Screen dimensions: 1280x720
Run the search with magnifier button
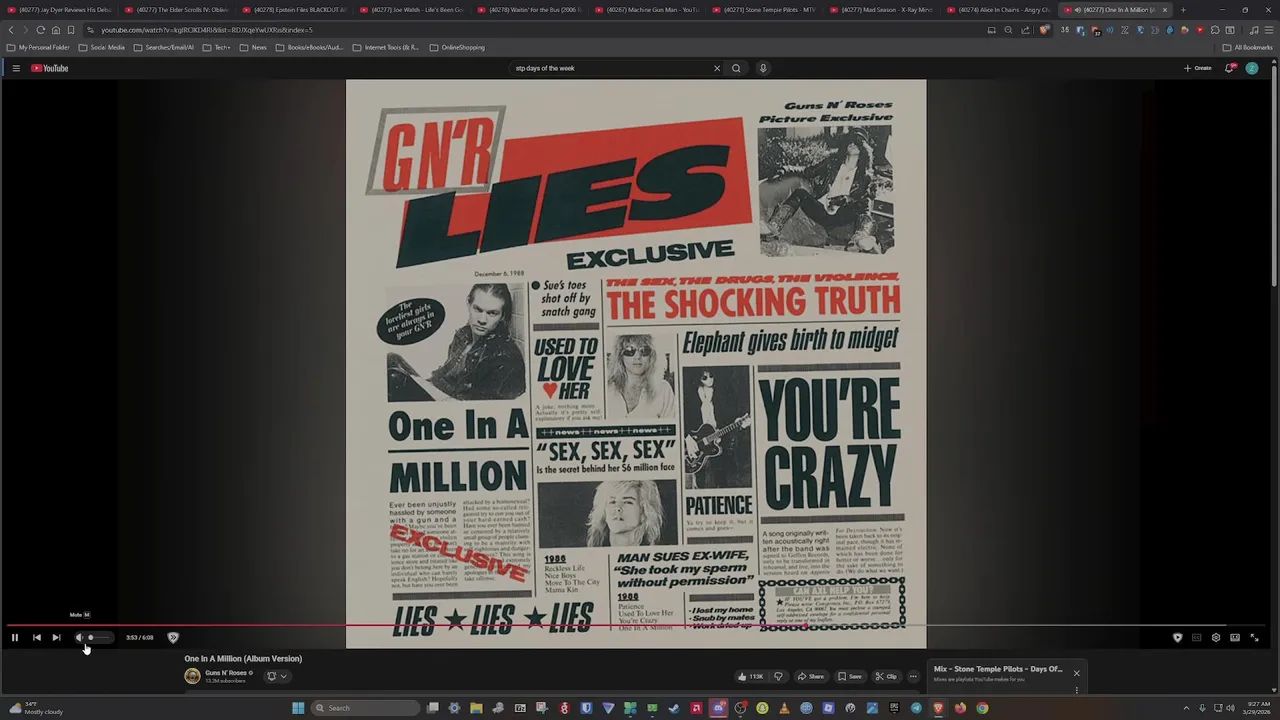[x=736, y=68]
